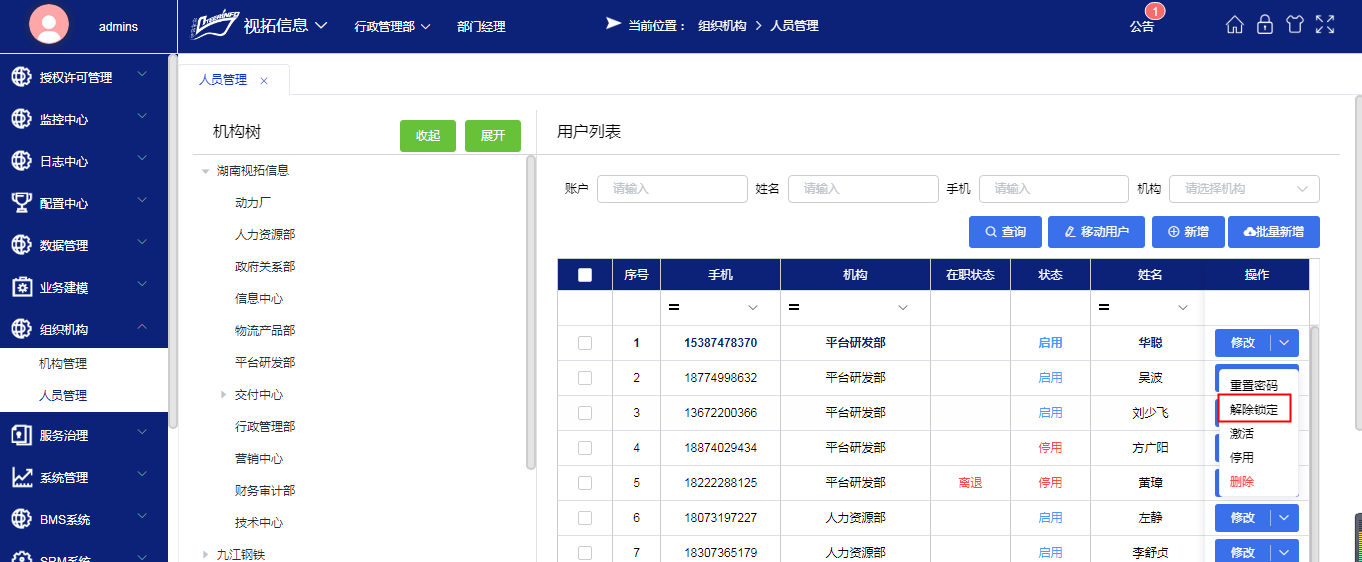Tick the checkbox for row 1
Screen dimensions: 1362x562
pyautogui.click(x=585, y=343)
